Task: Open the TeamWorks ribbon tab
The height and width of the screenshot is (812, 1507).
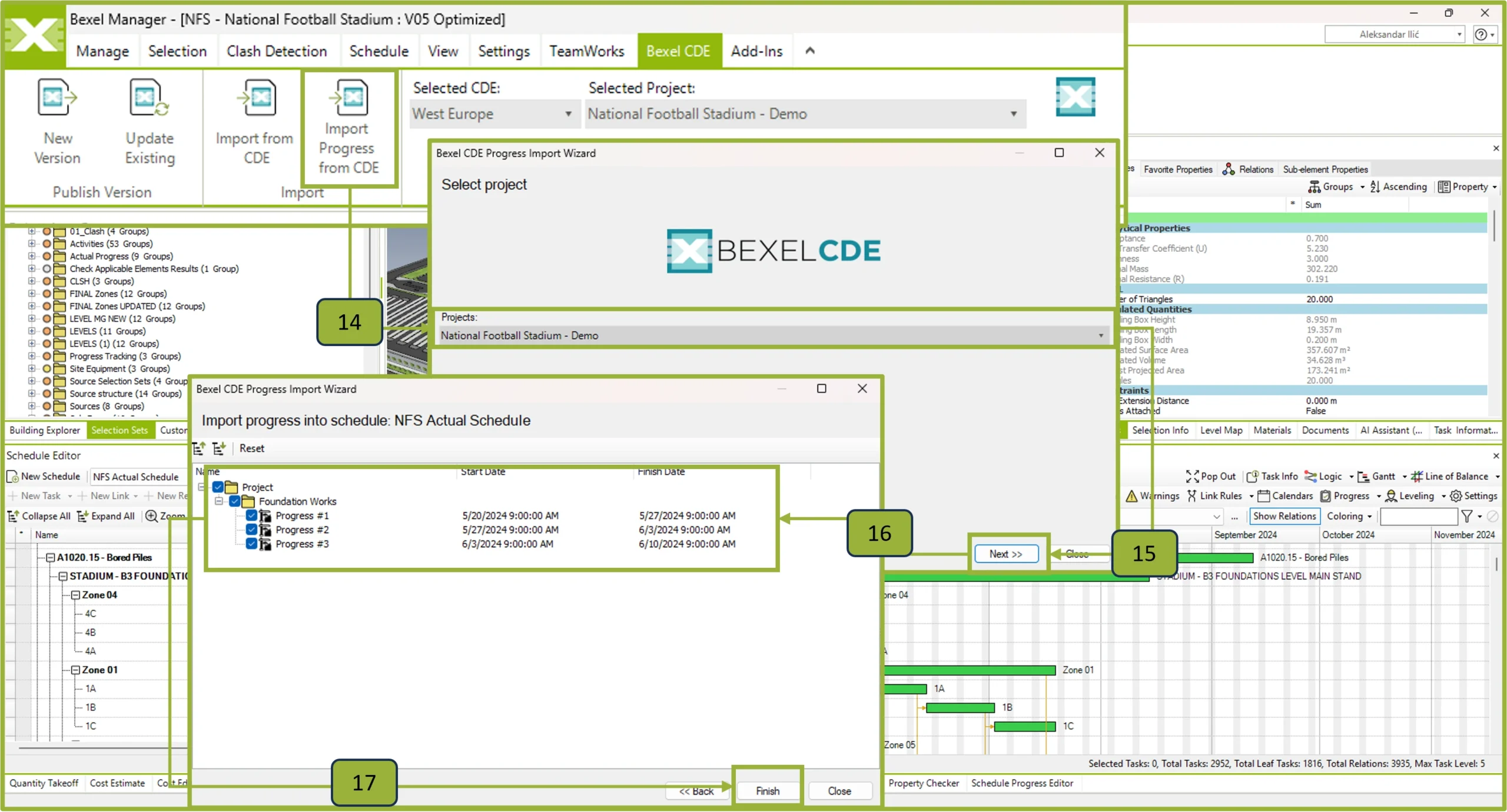Action: tap(586, 51)
